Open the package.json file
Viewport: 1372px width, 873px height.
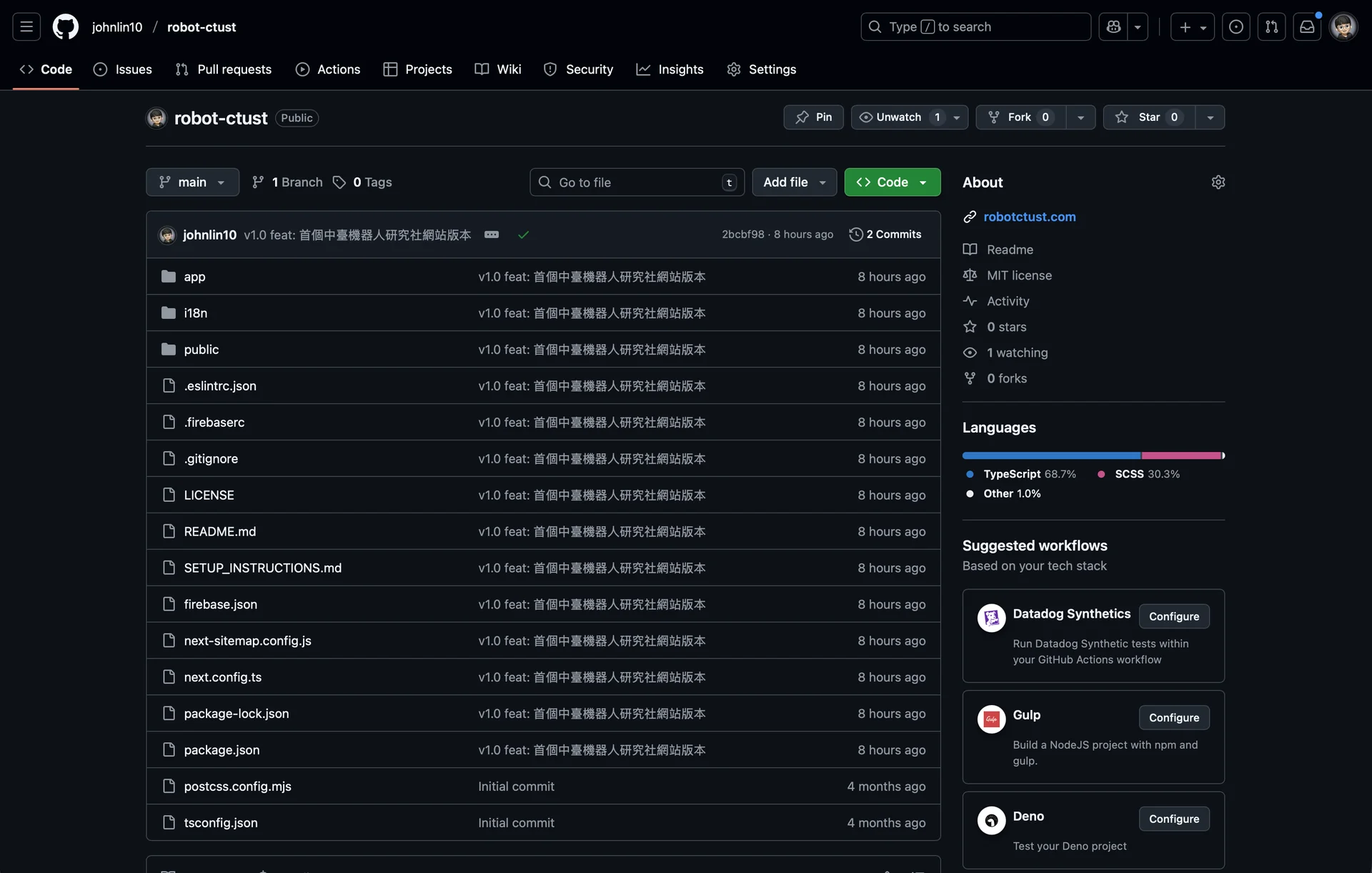(x=222, y=750)
